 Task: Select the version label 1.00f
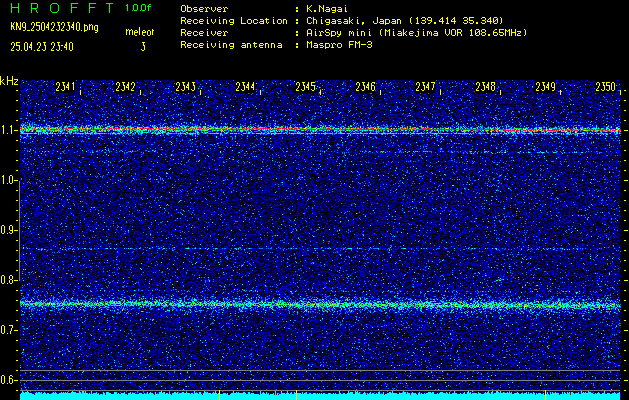(138, 8)
